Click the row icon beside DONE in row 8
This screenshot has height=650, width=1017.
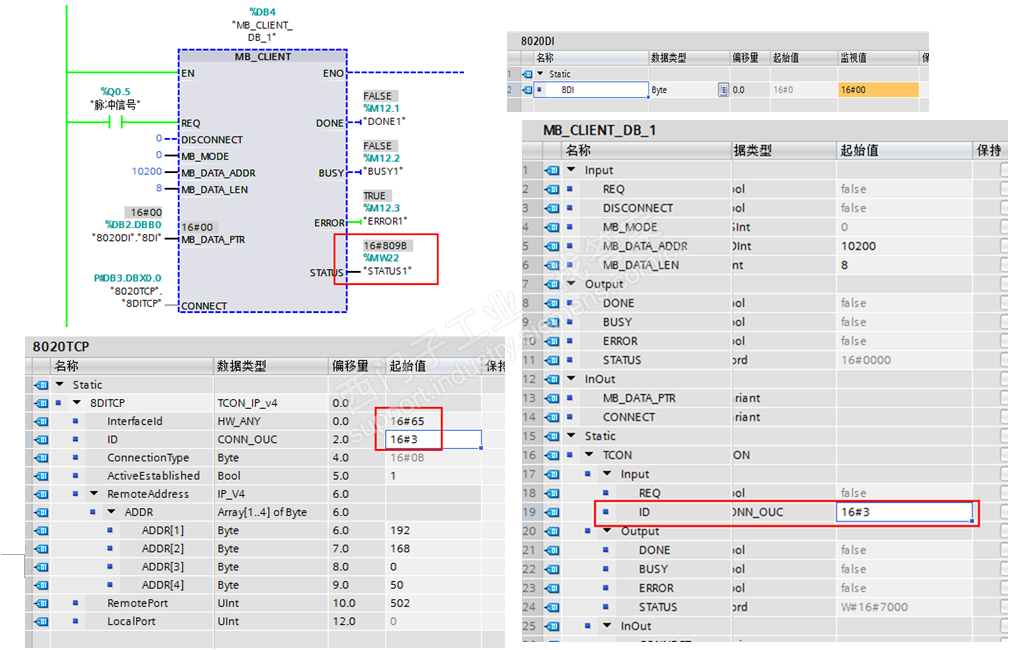[552, 303]
